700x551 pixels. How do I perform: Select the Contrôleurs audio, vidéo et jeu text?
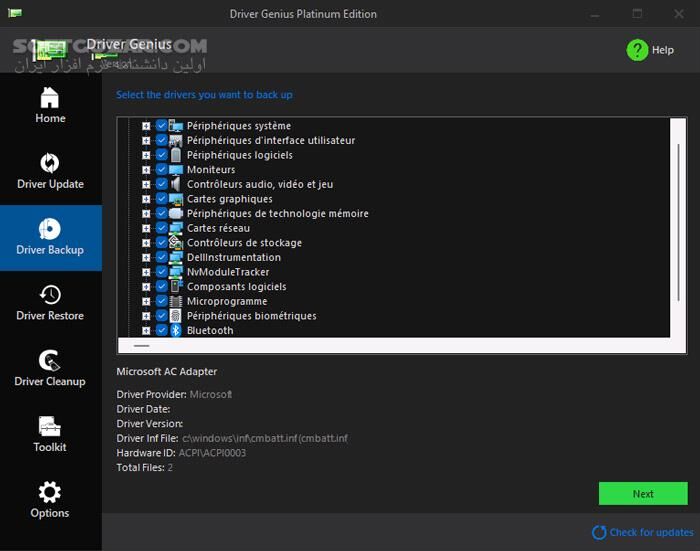260,184
